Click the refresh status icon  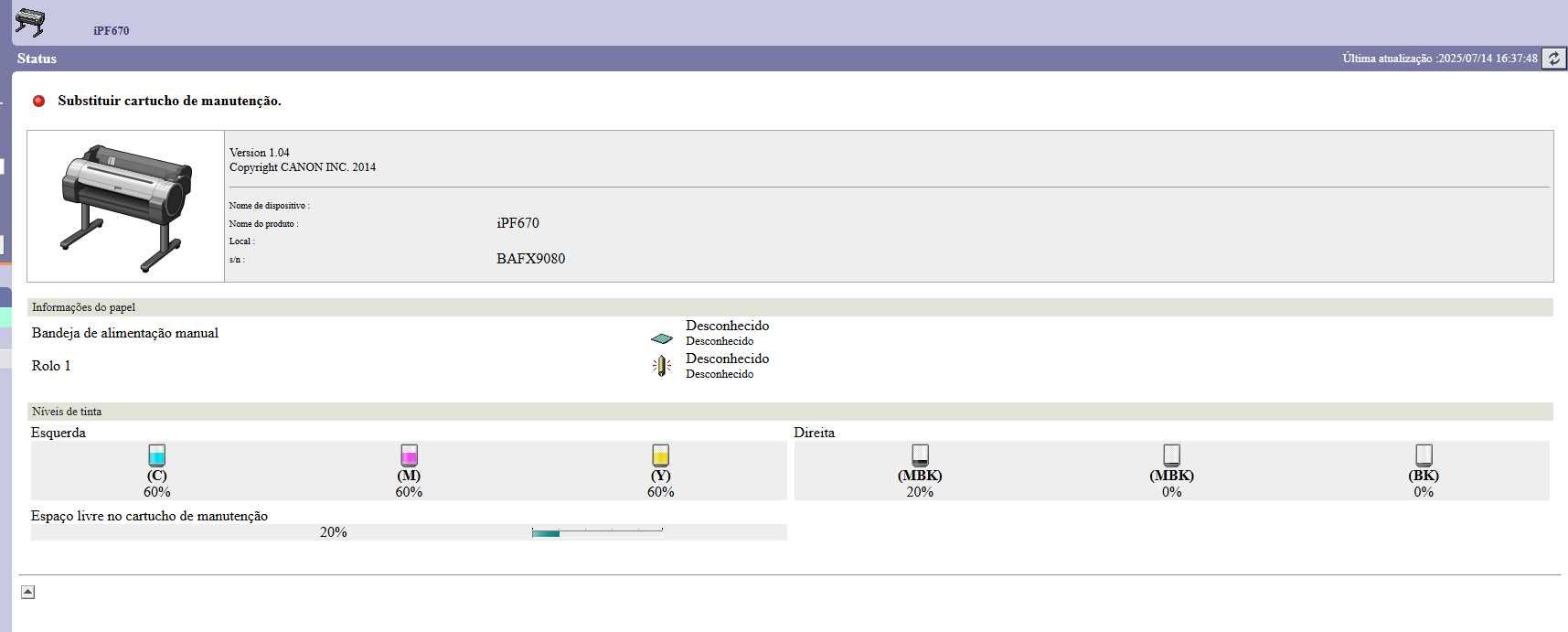pos(1554,59)
